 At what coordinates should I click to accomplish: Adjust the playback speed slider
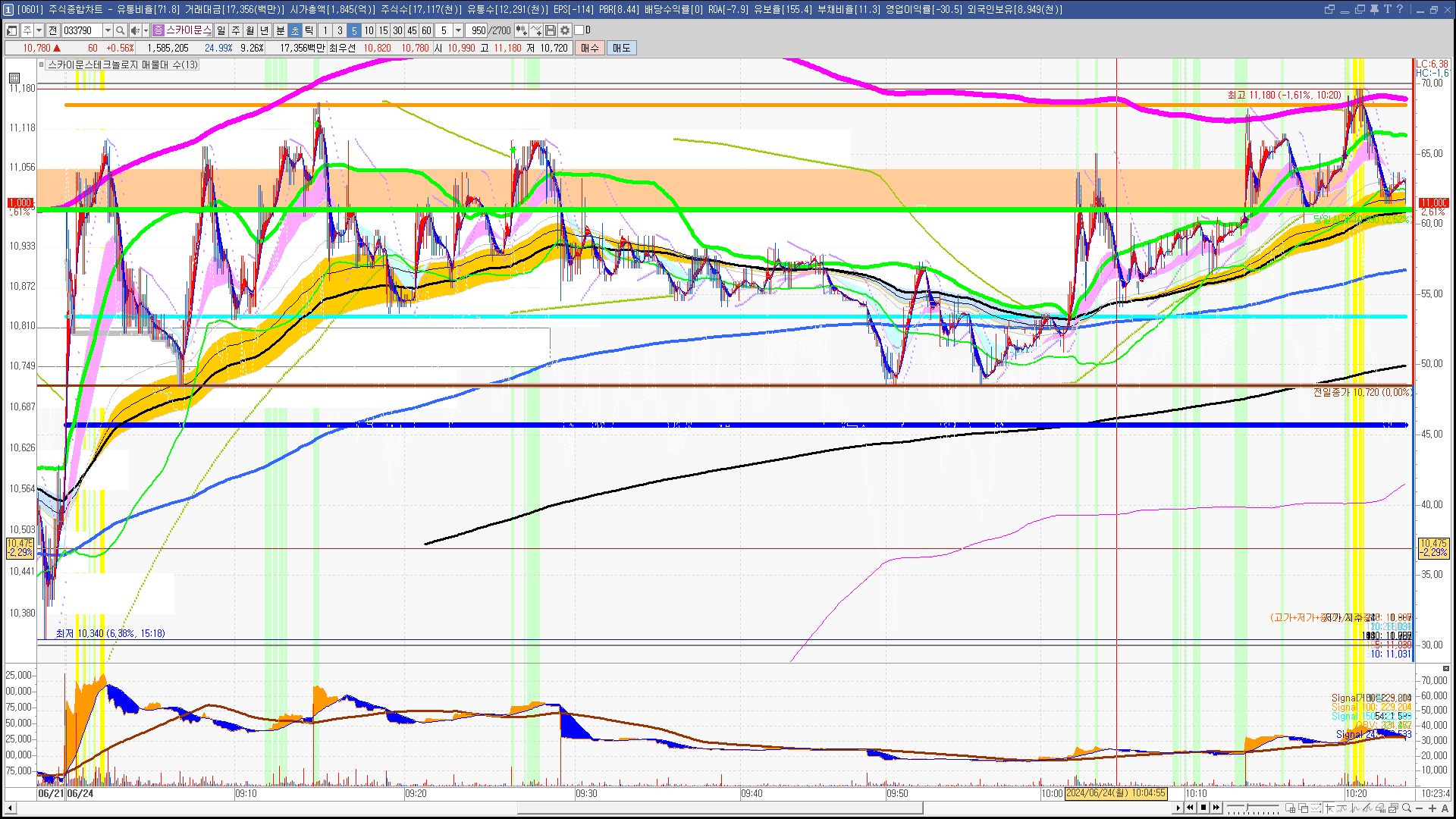point(1247,807)
